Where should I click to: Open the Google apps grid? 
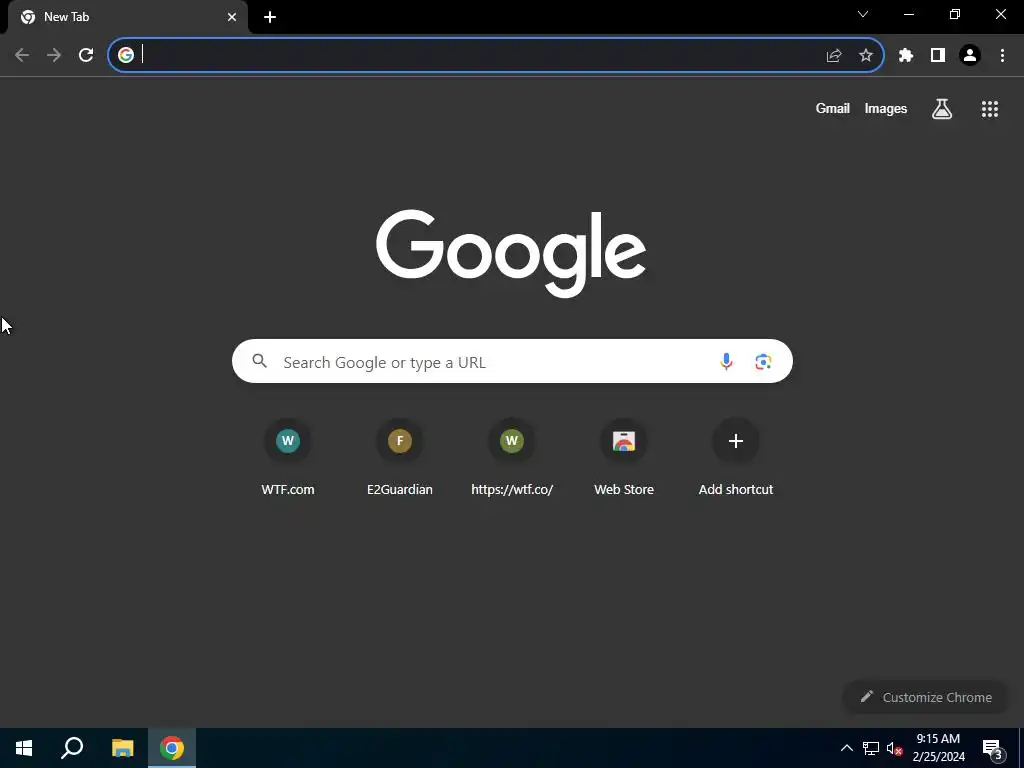point(990,109)
